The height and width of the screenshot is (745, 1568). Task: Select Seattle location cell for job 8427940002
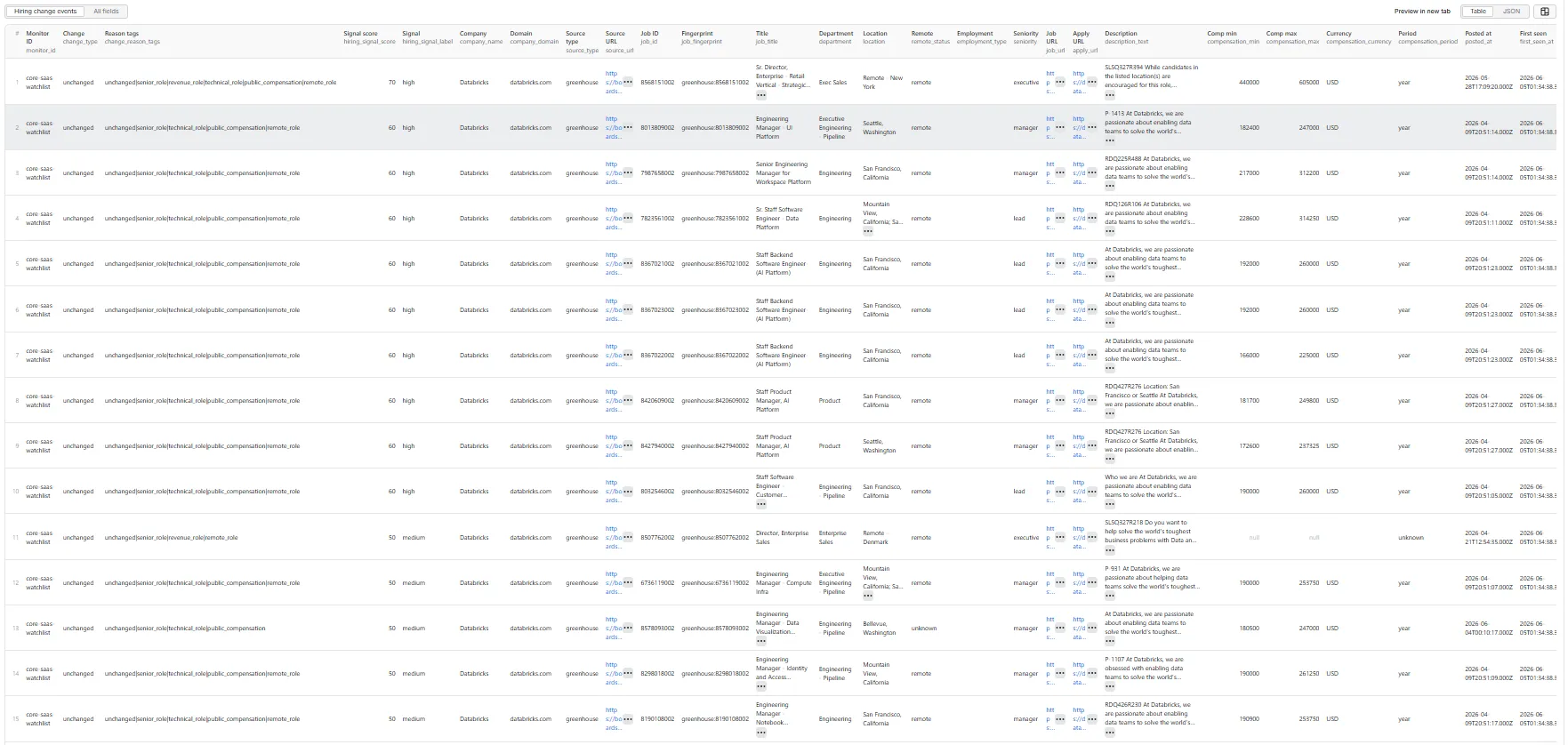pos(880,445)
